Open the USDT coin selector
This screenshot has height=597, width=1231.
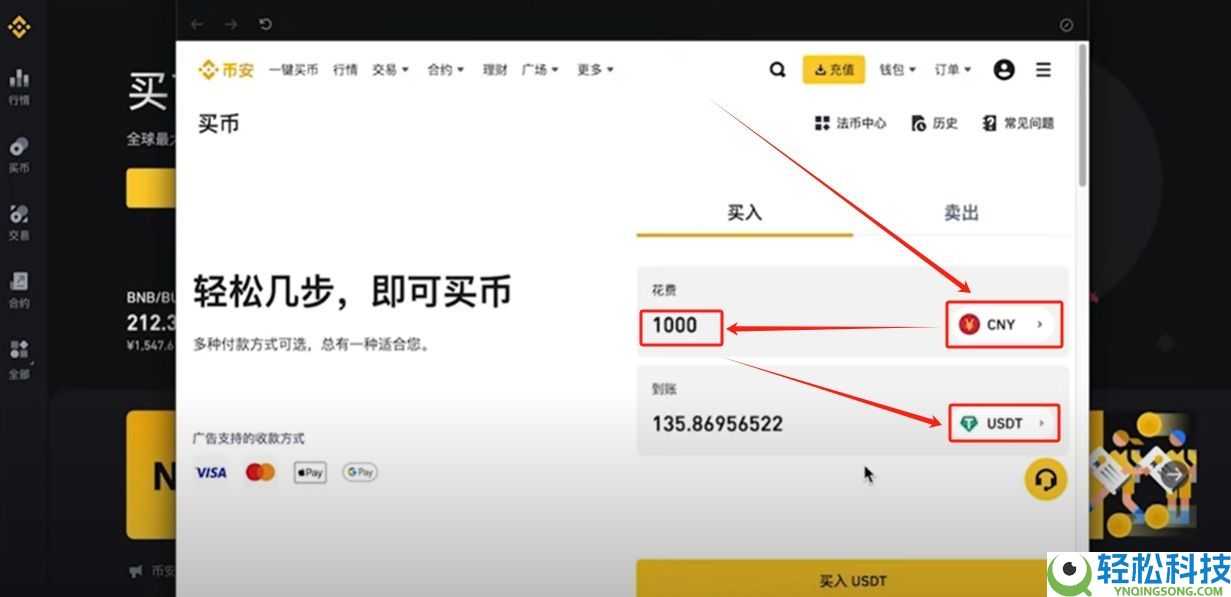(x=1003, y=423)
